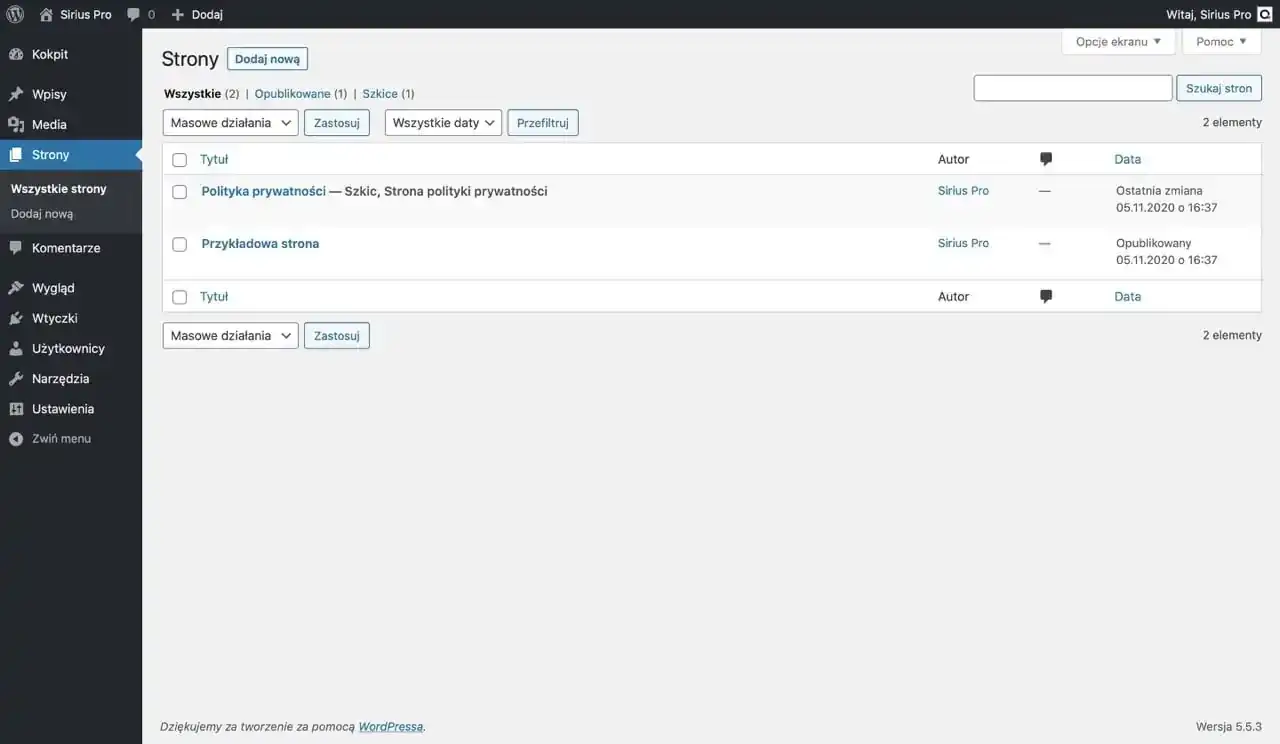This screenshot has height=744, width=1280.
Task: Open the WordPress logo menu
Action: [x=13, y=13]
